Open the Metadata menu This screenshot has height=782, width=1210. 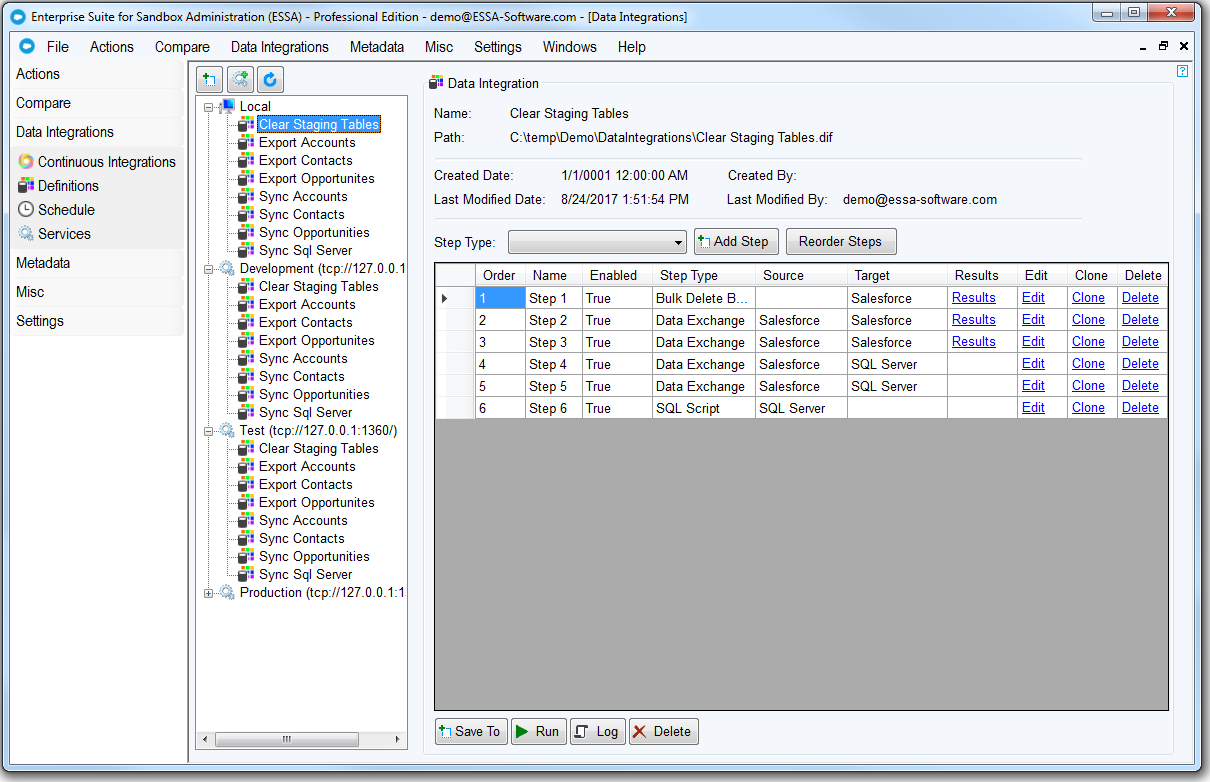click(x=377, y=47)
